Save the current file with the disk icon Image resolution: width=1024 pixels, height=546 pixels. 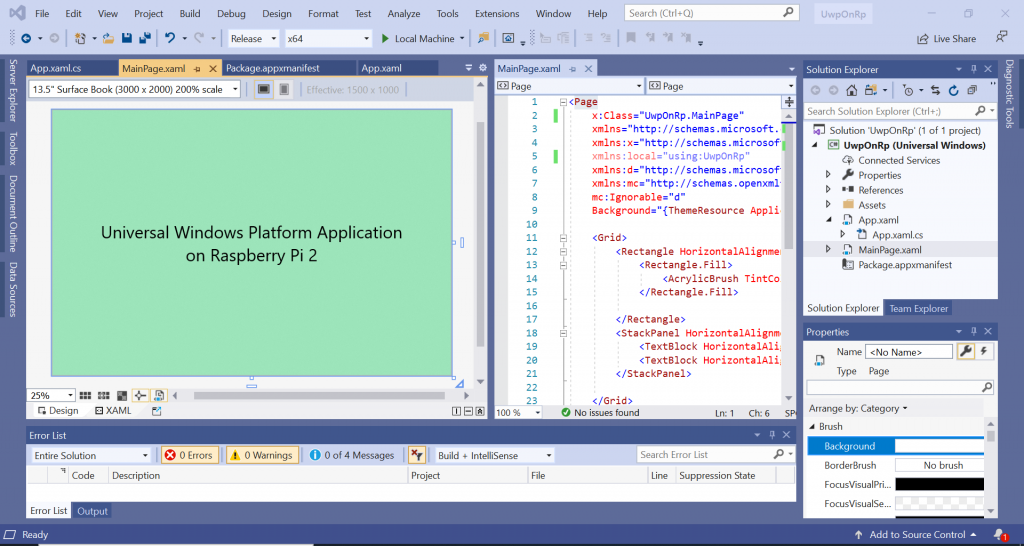coord(127,39)
